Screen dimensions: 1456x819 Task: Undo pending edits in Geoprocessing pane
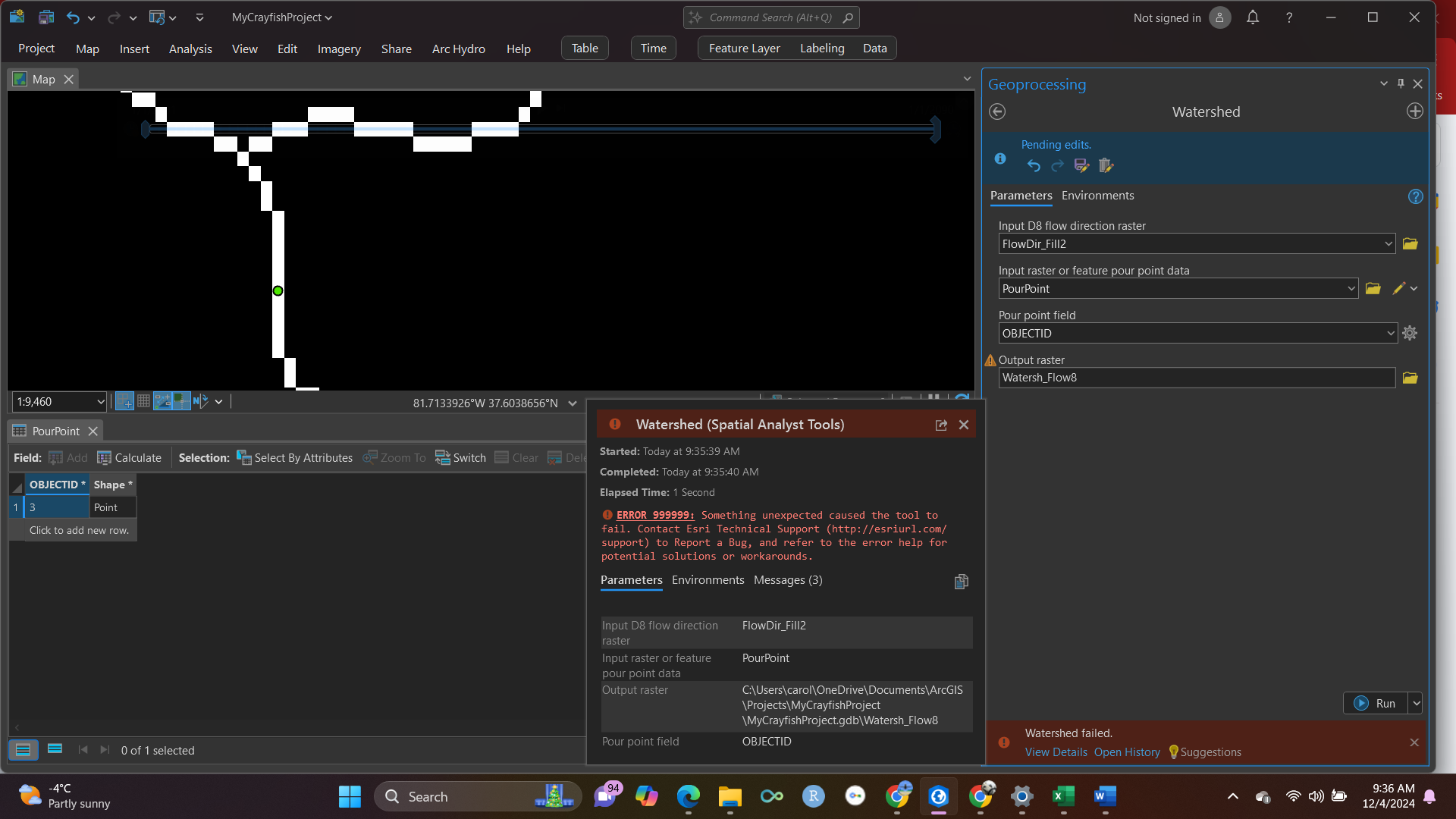[x=1034, y=165]
